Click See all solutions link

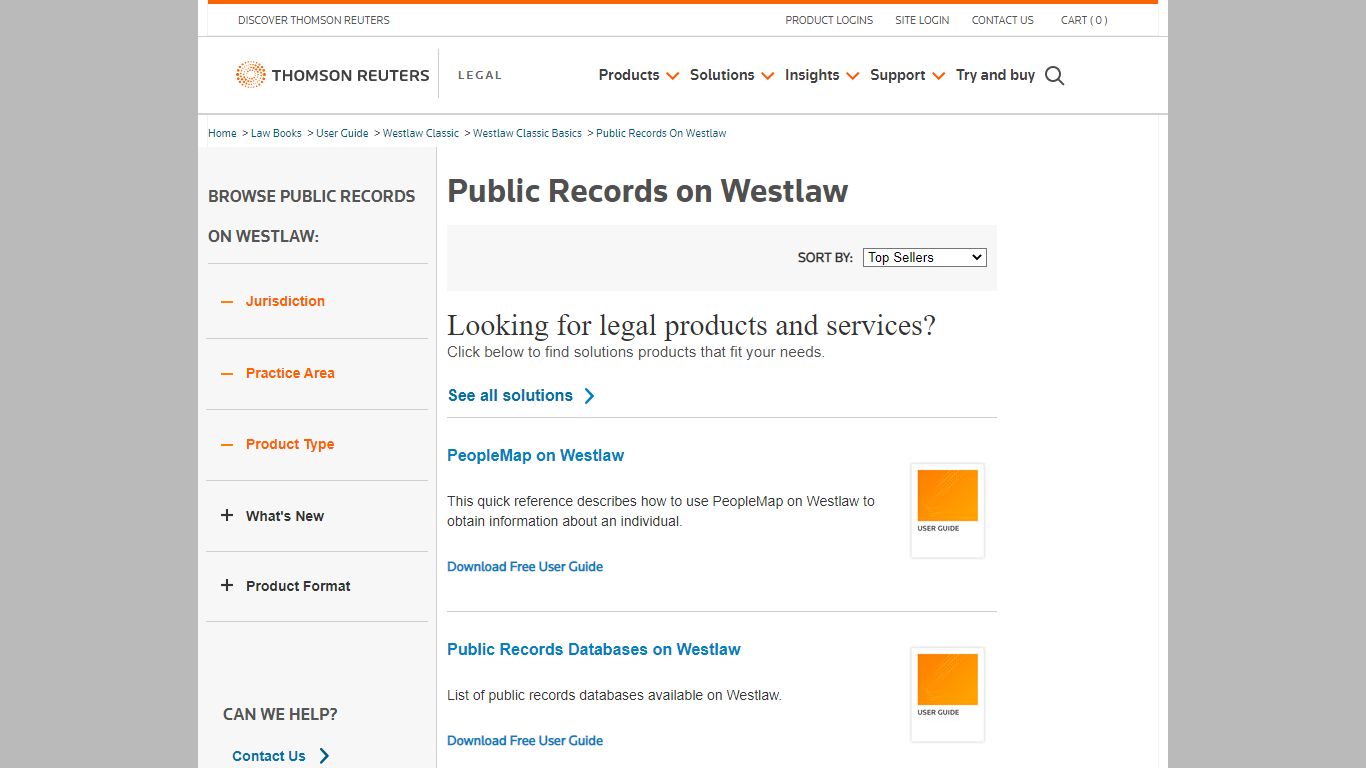[510, 396]
